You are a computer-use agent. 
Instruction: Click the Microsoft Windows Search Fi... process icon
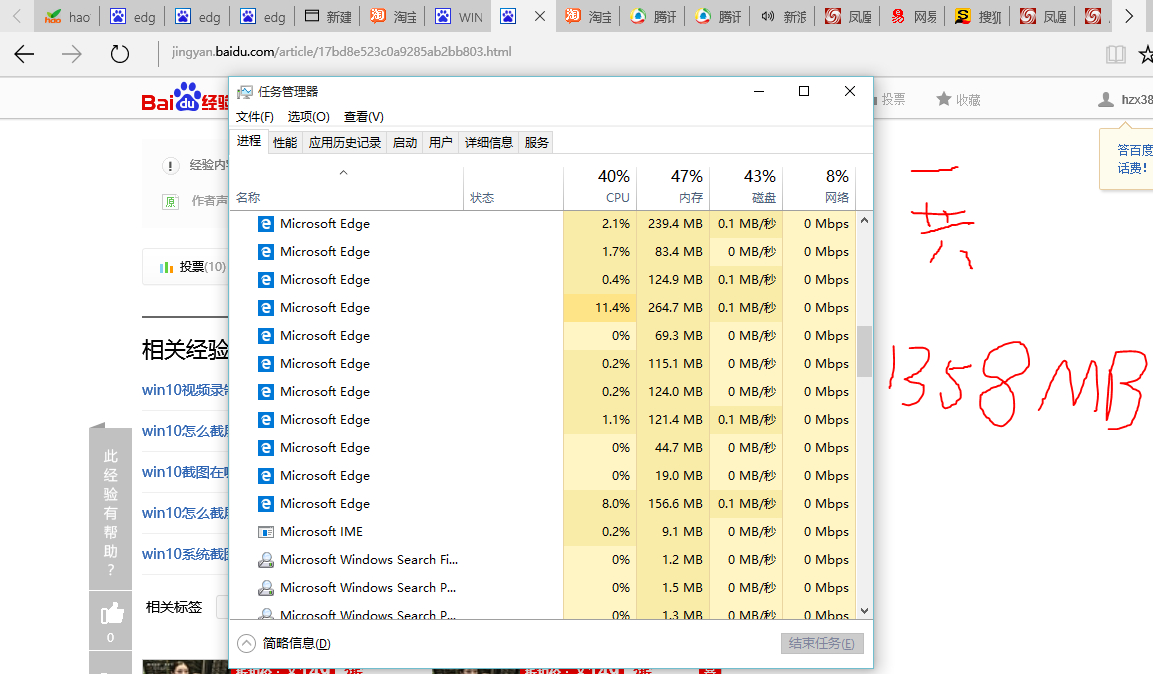coord(265,560)
